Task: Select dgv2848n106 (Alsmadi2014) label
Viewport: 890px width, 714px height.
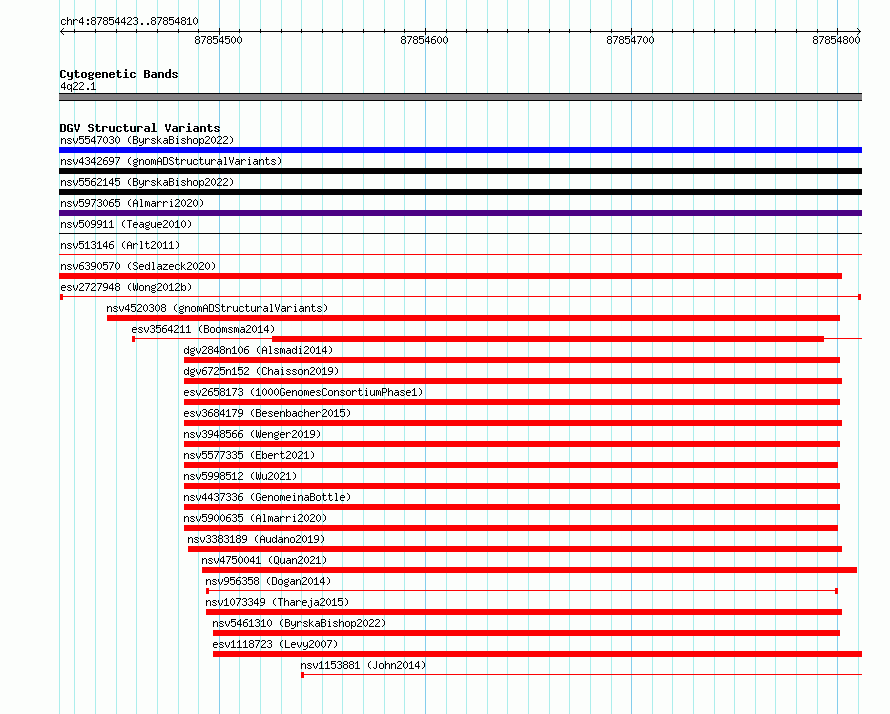Action: pyautogui.click(x=258, y=350)
